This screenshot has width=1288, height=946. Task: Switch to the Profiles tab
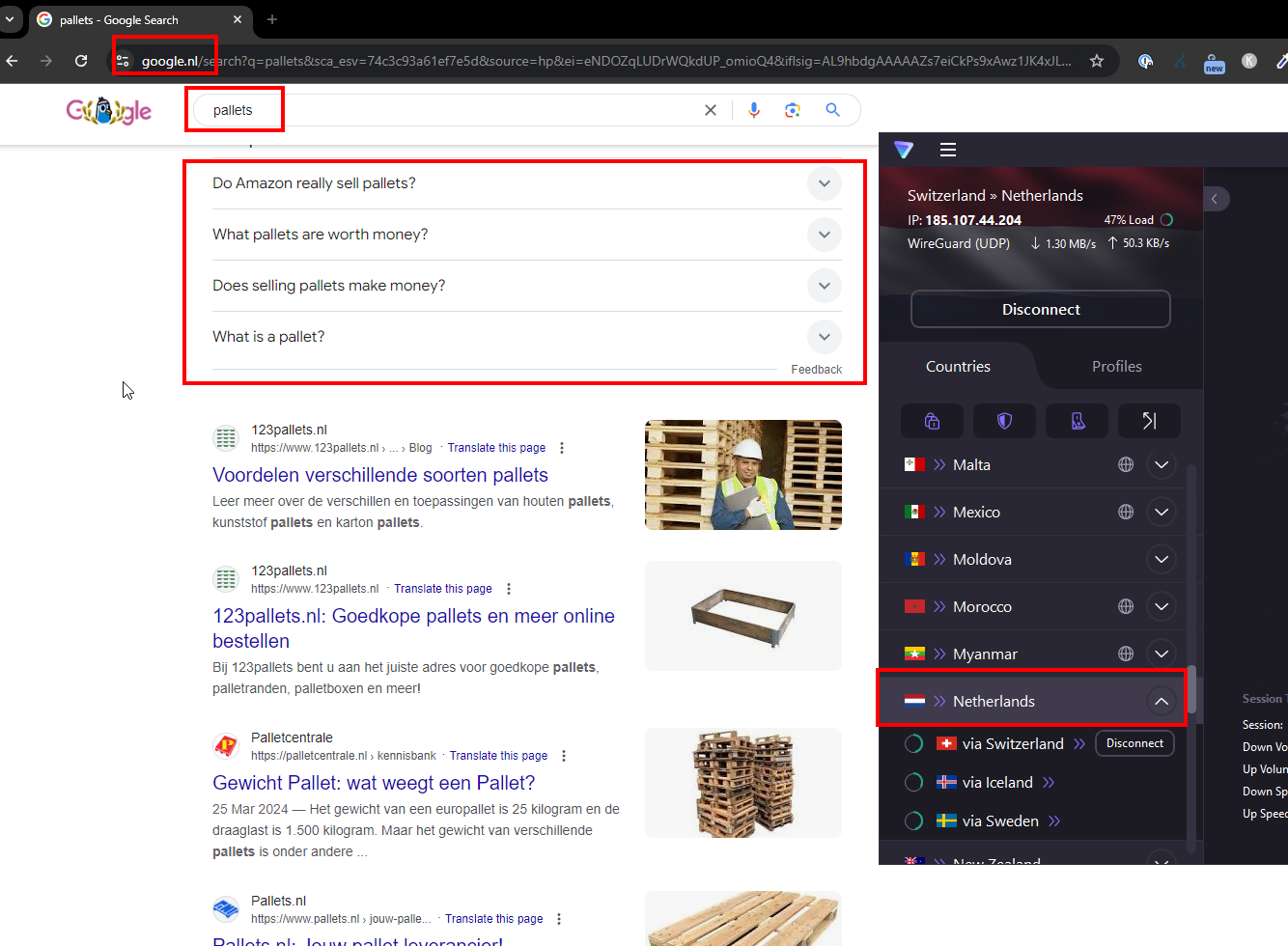(x=1116, y=367)
